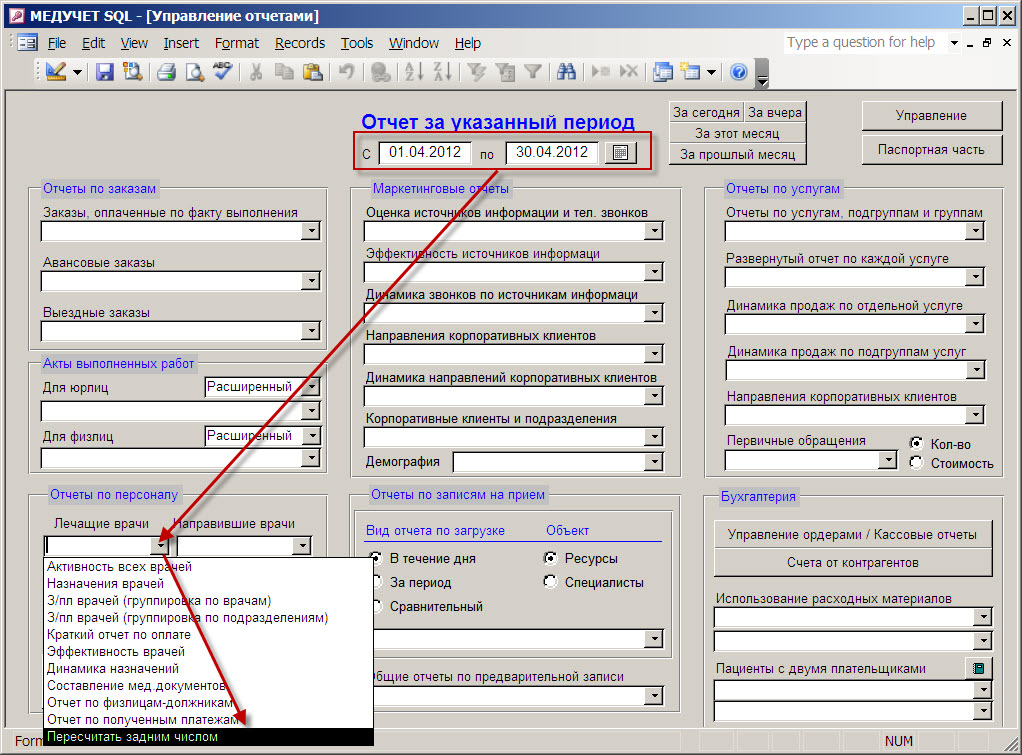This screenshot has height=755, width=1022.
Task: Click the Cut scissors icon
Action: [256, 72]
